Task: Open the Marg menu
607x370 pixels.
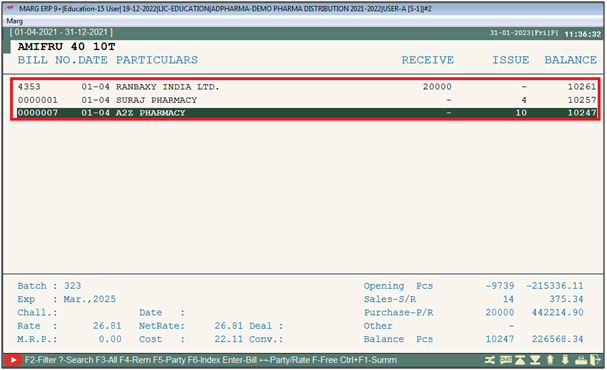Action: tap(15, 21)
